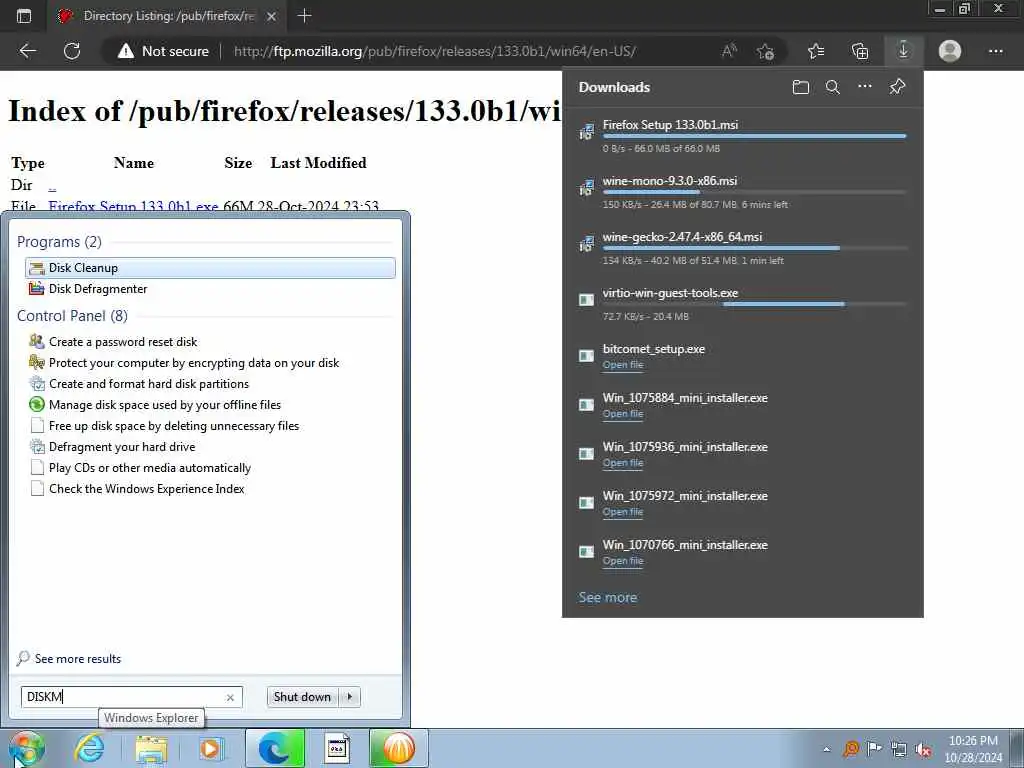Open file for bitcomet_setup.exe
Viewport: 1024px width, 768px height.
tap(622, 364)
